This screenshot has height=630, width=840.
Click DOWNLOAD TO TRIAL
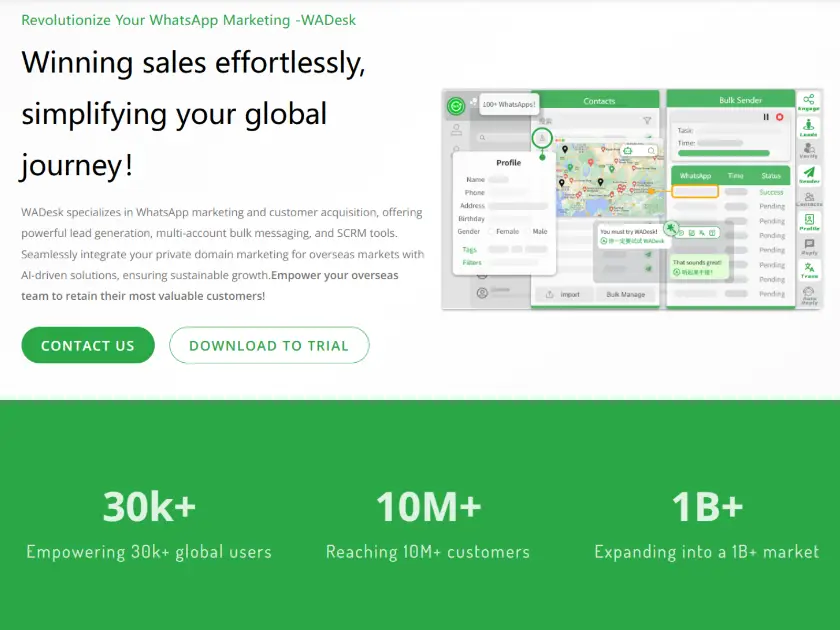269,345
